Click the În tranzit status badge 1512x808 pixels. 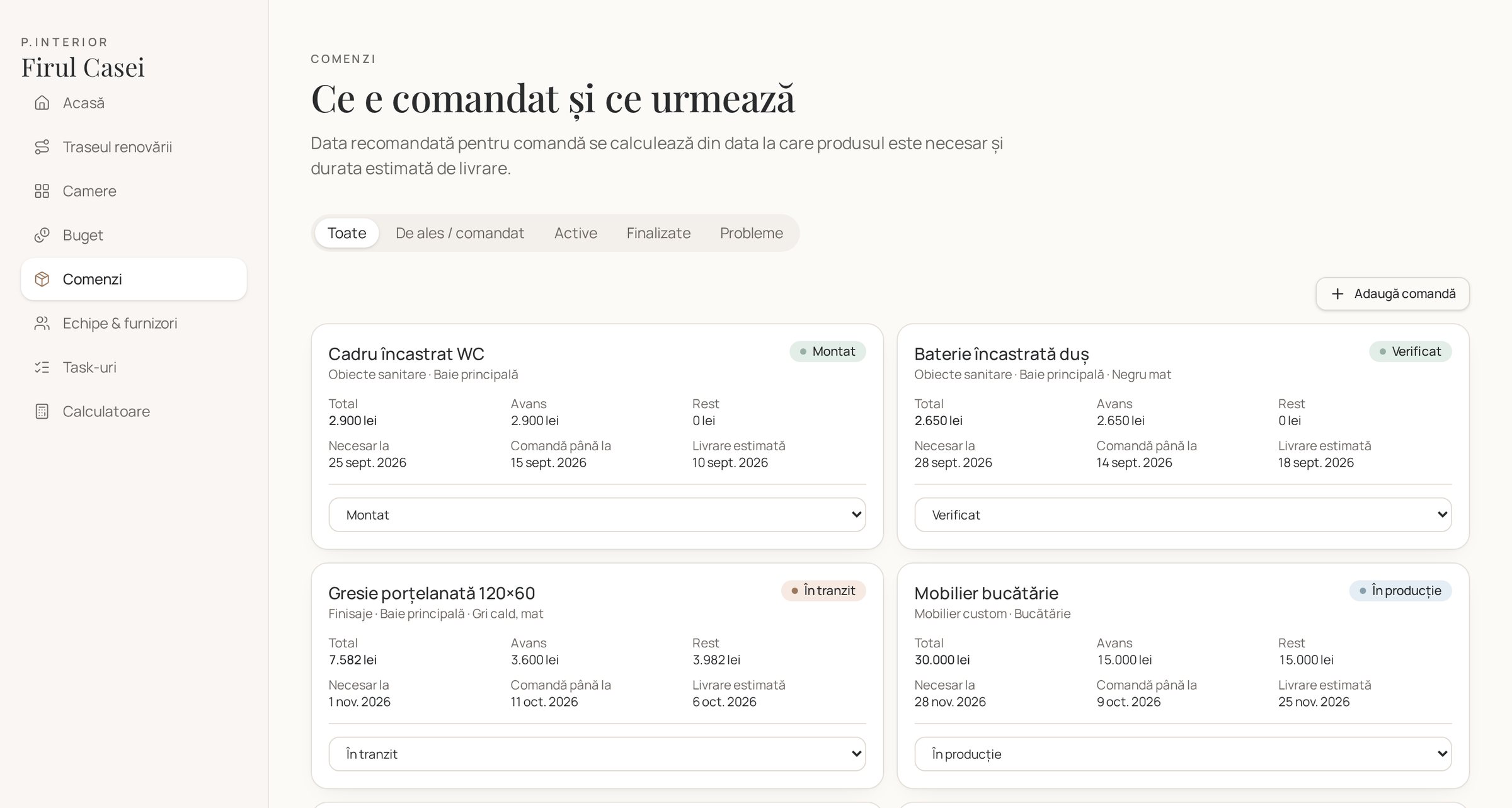823,591
